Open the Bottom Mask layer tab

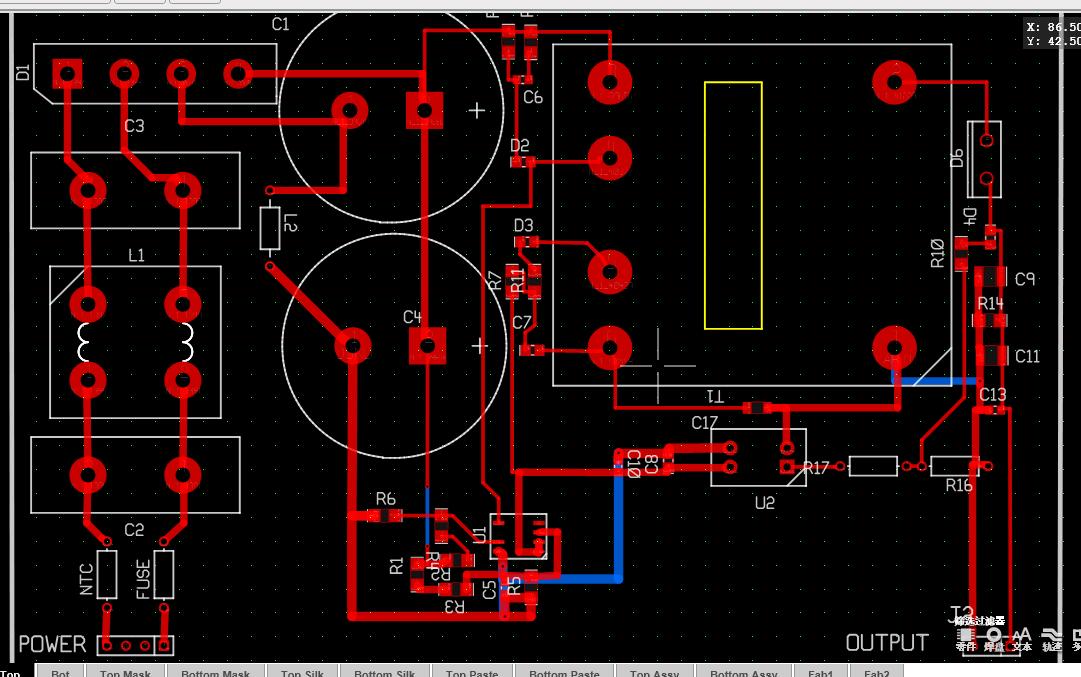click(x=215, y=672)
